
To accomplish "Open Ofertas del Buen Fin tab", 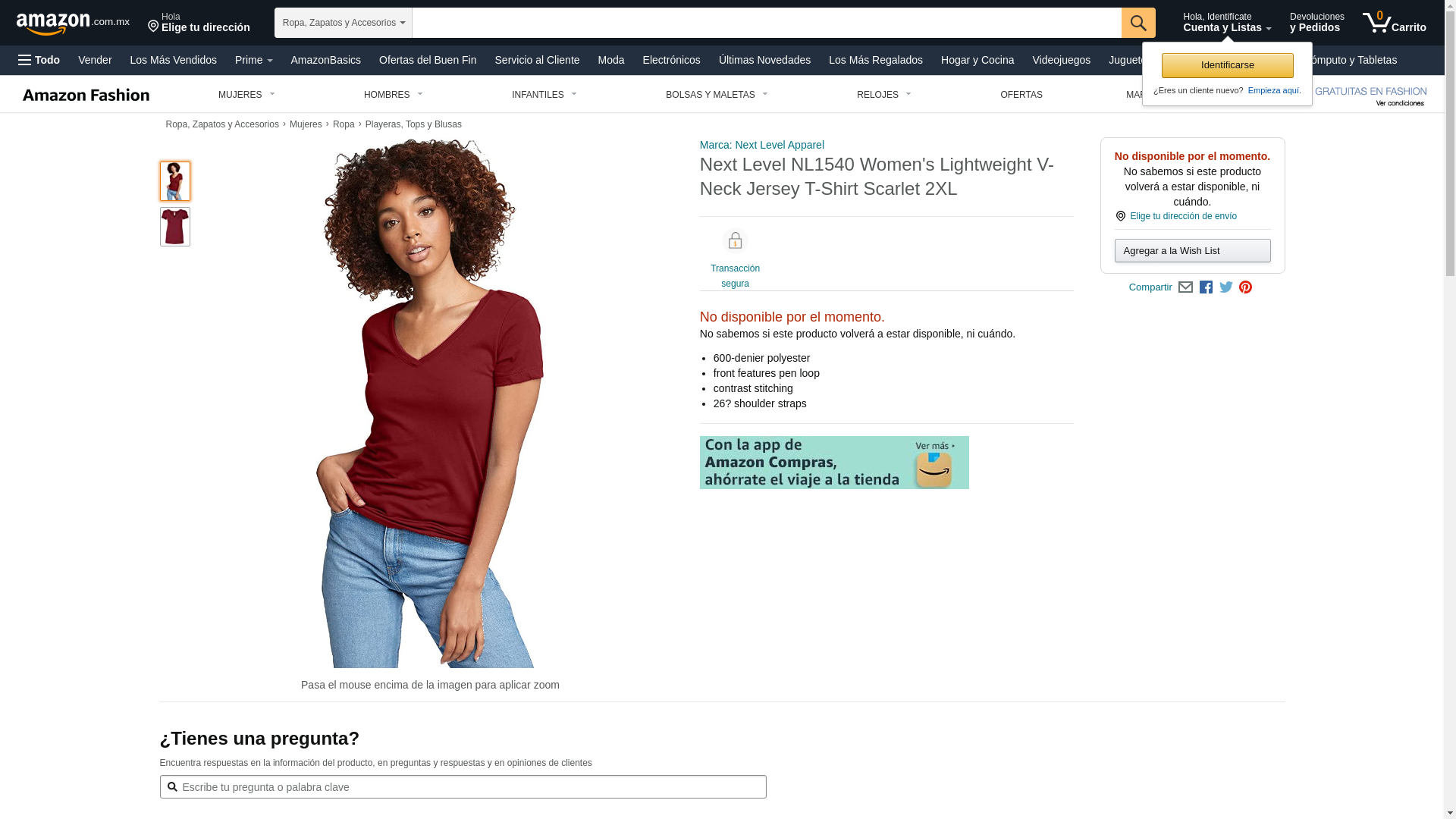I will pyautogui.click(x=428, y=60).
